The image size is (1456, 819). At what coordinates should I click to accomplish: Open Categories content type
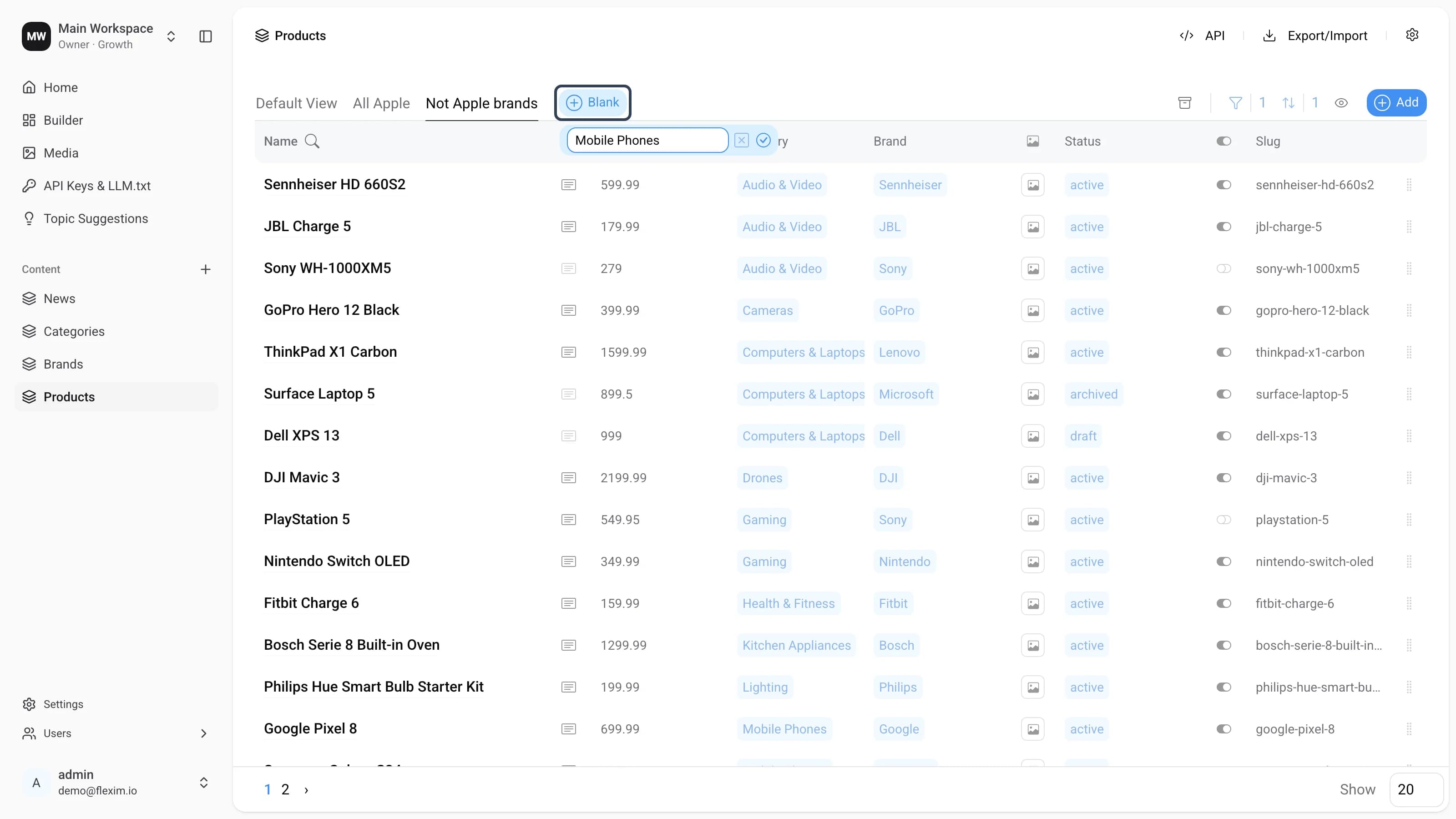tap(74, 331)
